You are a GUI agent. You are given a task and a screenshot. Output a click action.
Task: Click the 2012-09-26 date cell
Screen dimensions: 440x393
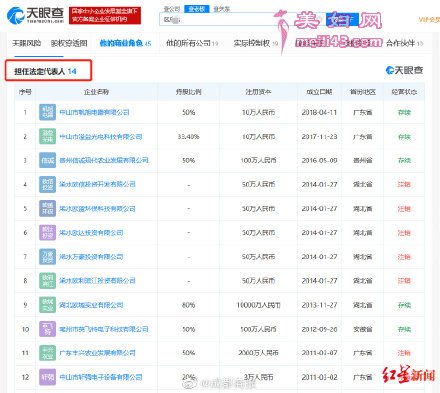pyautogui.click(x=319, y=329)
